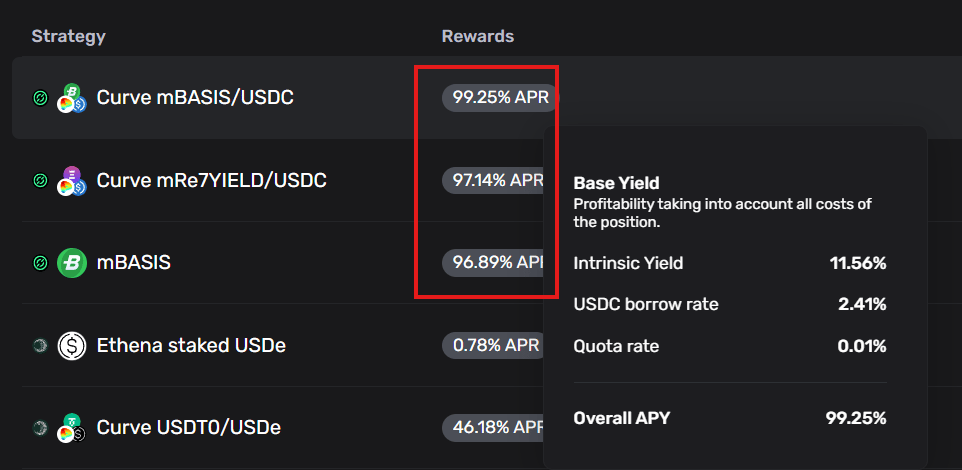Click green status badge beside Curve mRe7YIELD/USDC
This screenshot has width=962, height=470.
(x=40, y=181)
